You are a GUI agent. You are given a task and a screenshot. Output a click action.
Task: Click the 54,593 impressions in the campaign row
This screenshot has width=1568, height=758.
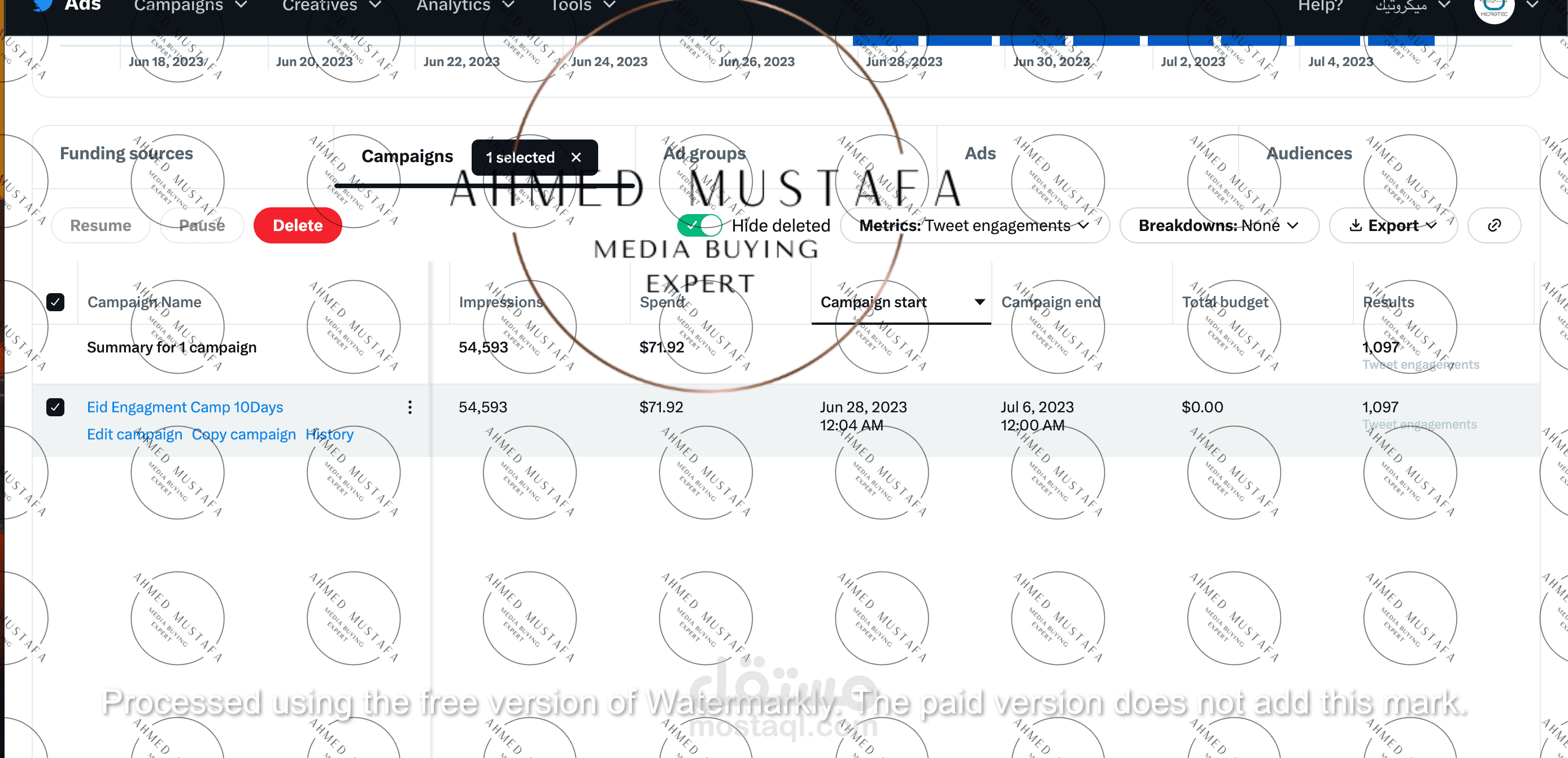pyautogui.click(x=483, y=407)
